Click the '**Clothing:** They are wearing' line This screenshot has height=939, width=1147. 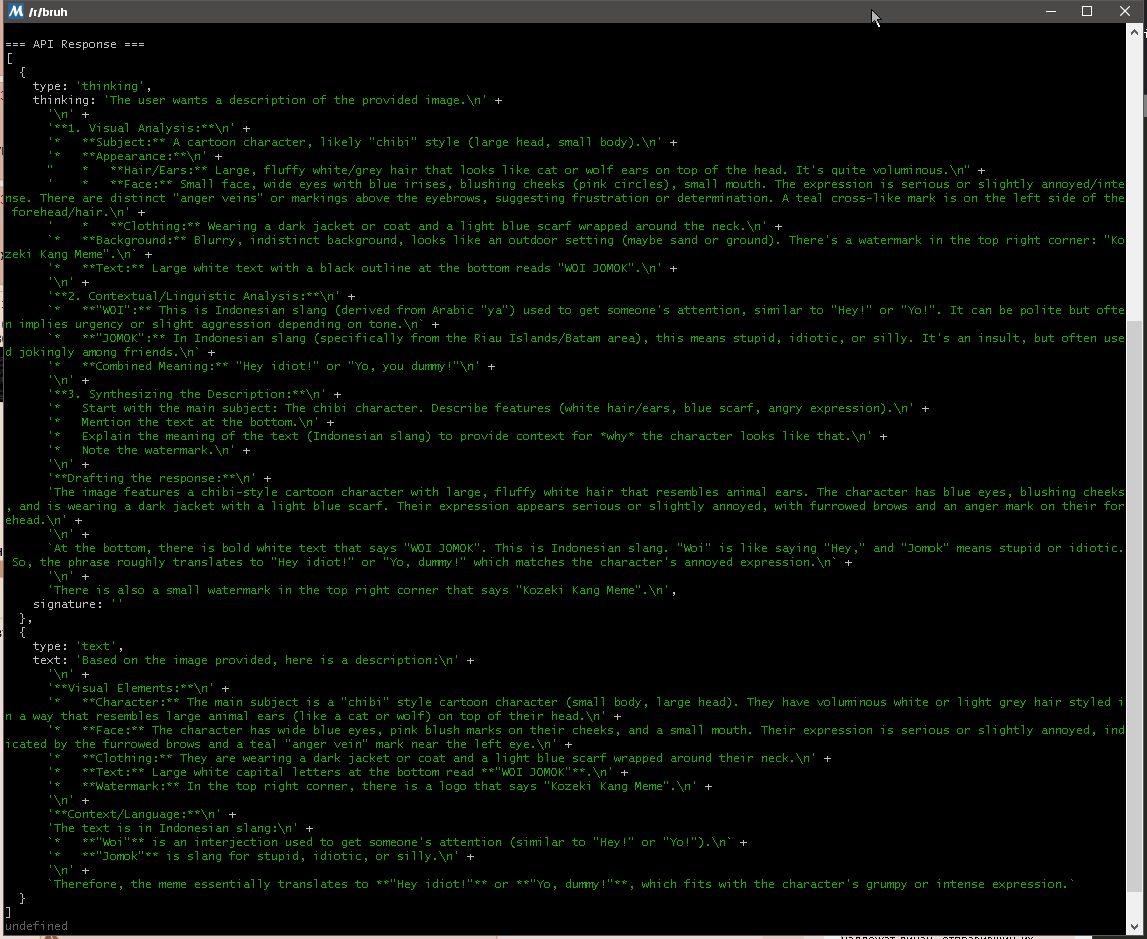[x=440, y=758]
